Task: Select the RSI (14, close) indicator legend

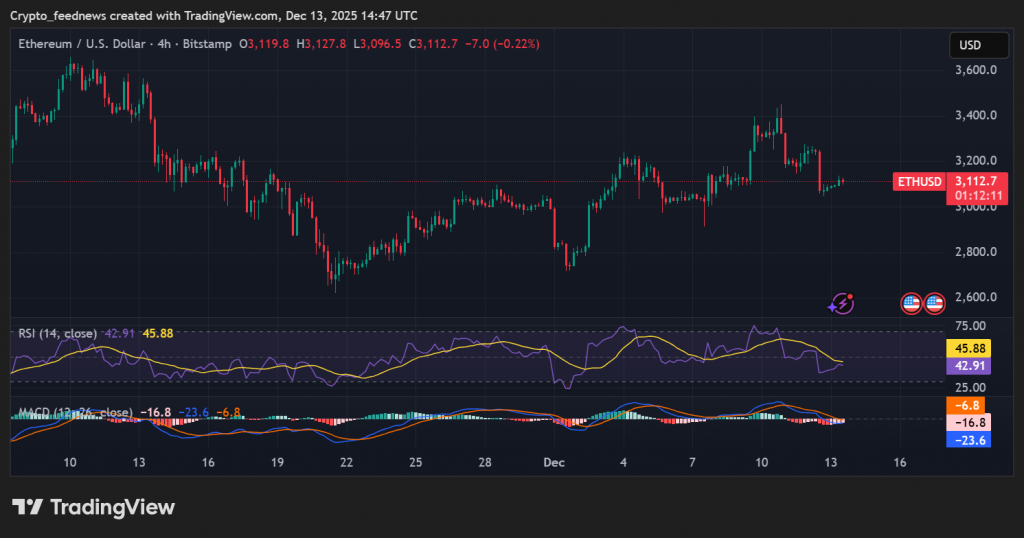Action: point(58,333)
